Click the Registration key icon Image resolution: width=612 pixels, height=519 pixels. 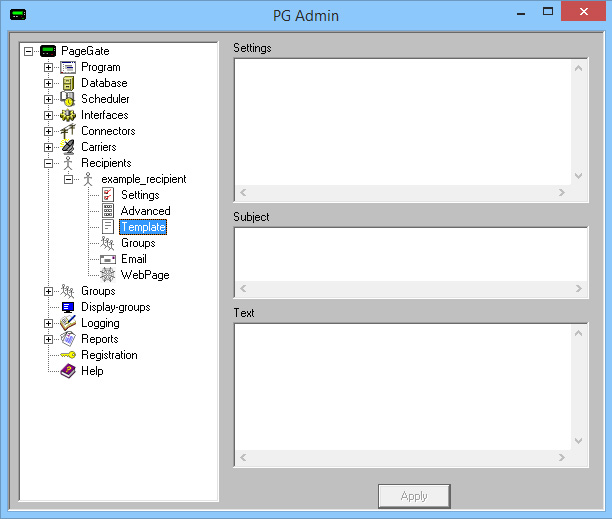(68, 355)
